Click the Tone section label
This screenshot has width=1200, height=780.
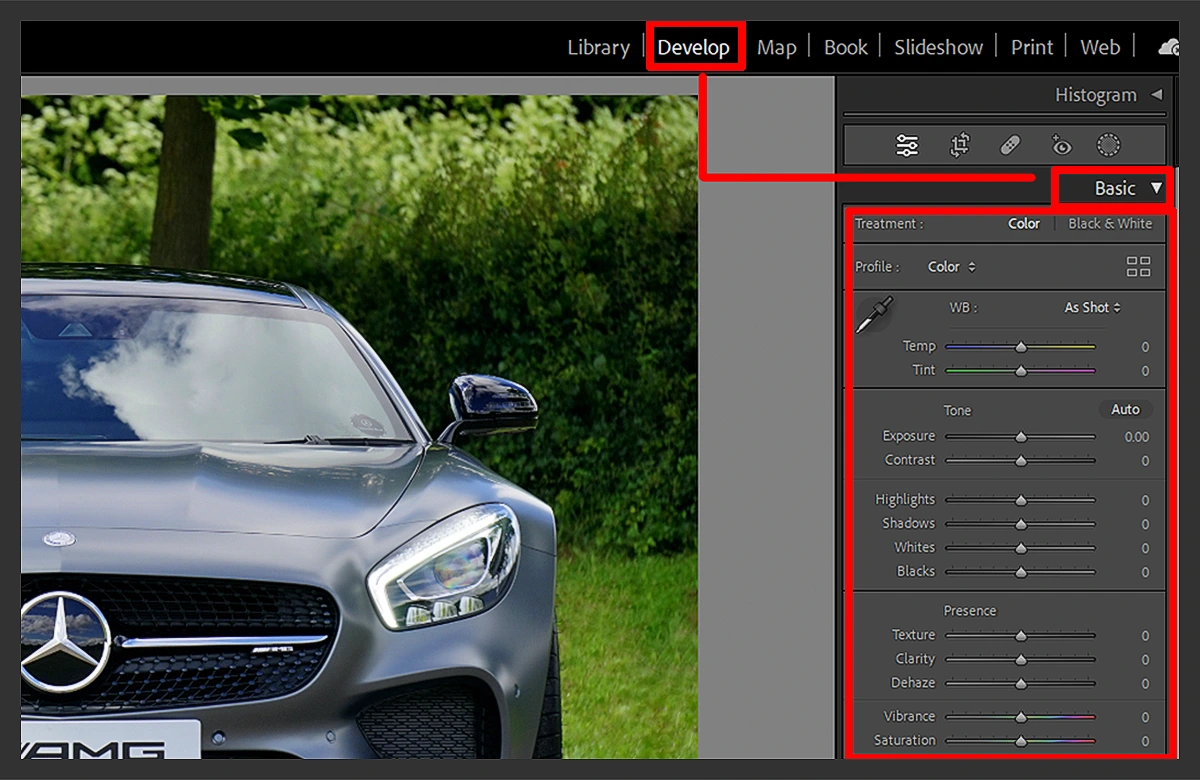tap(957, 410)
